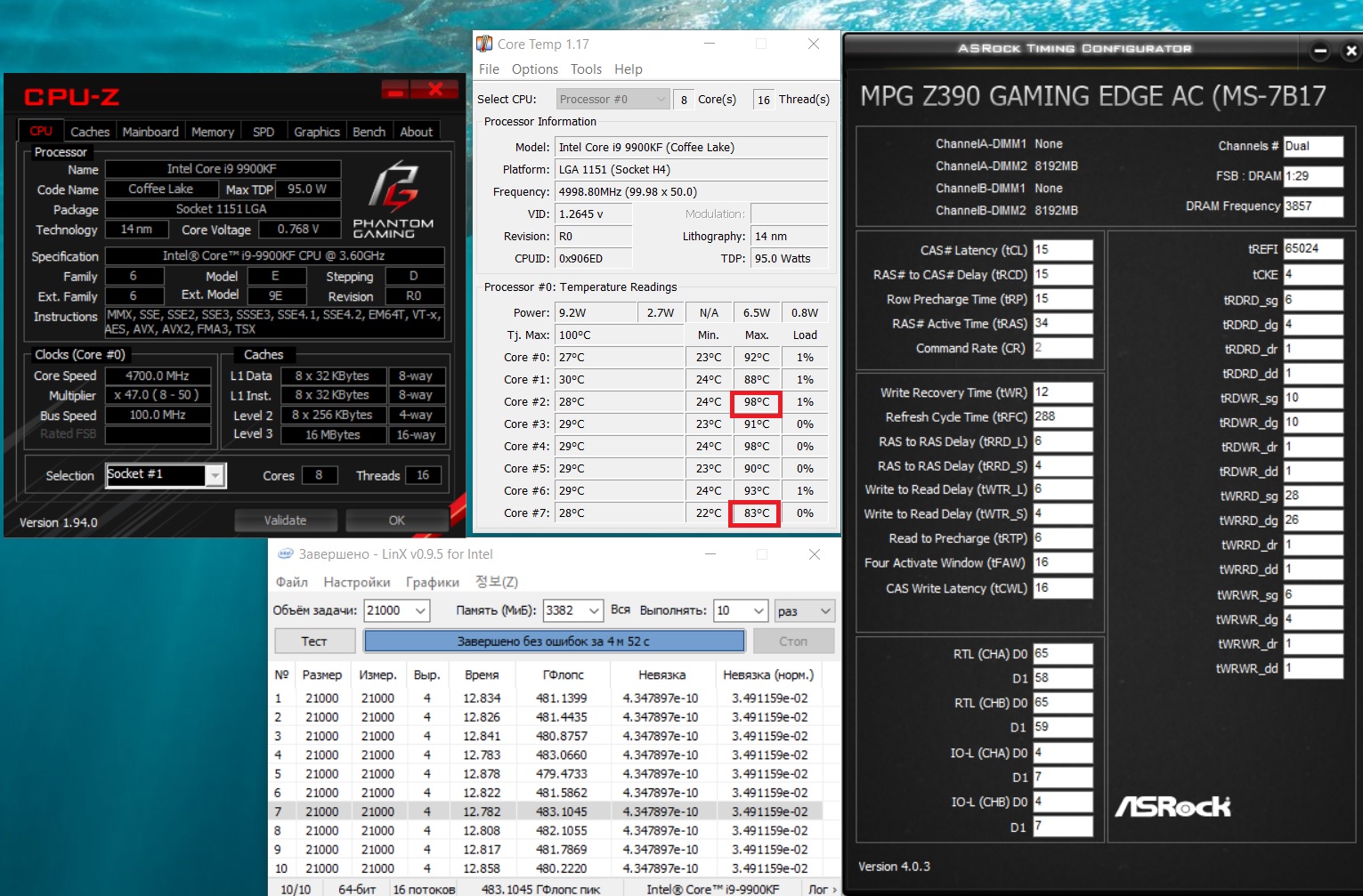Click the RAS# to CAS# Delay (tRCD) field
The height and width of the screenshot is (896, 1363).
[x=1063, y=274]
